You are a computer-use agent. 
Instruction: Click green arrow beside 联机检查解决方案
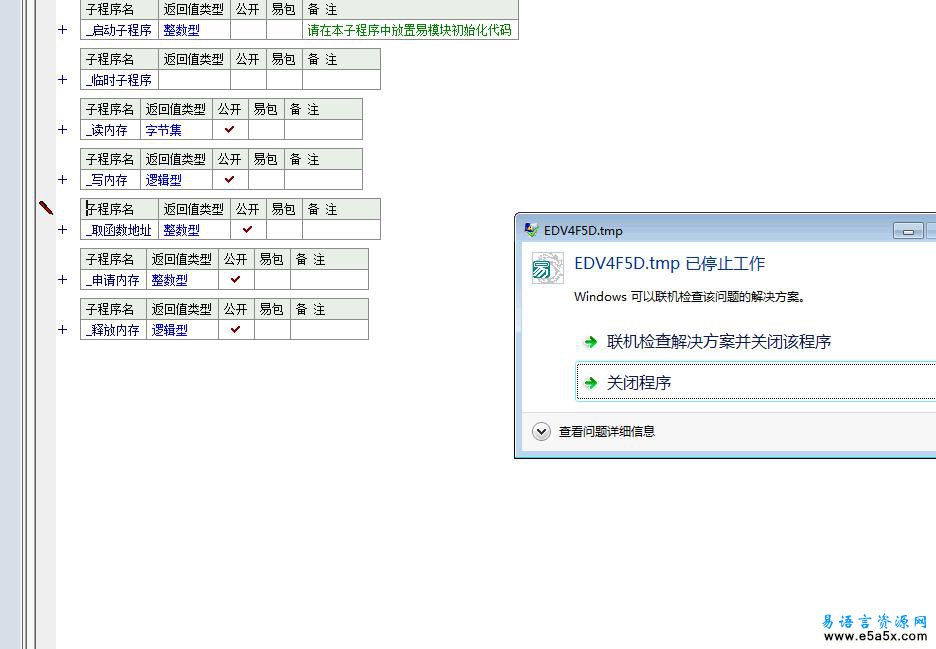(591, 342)
